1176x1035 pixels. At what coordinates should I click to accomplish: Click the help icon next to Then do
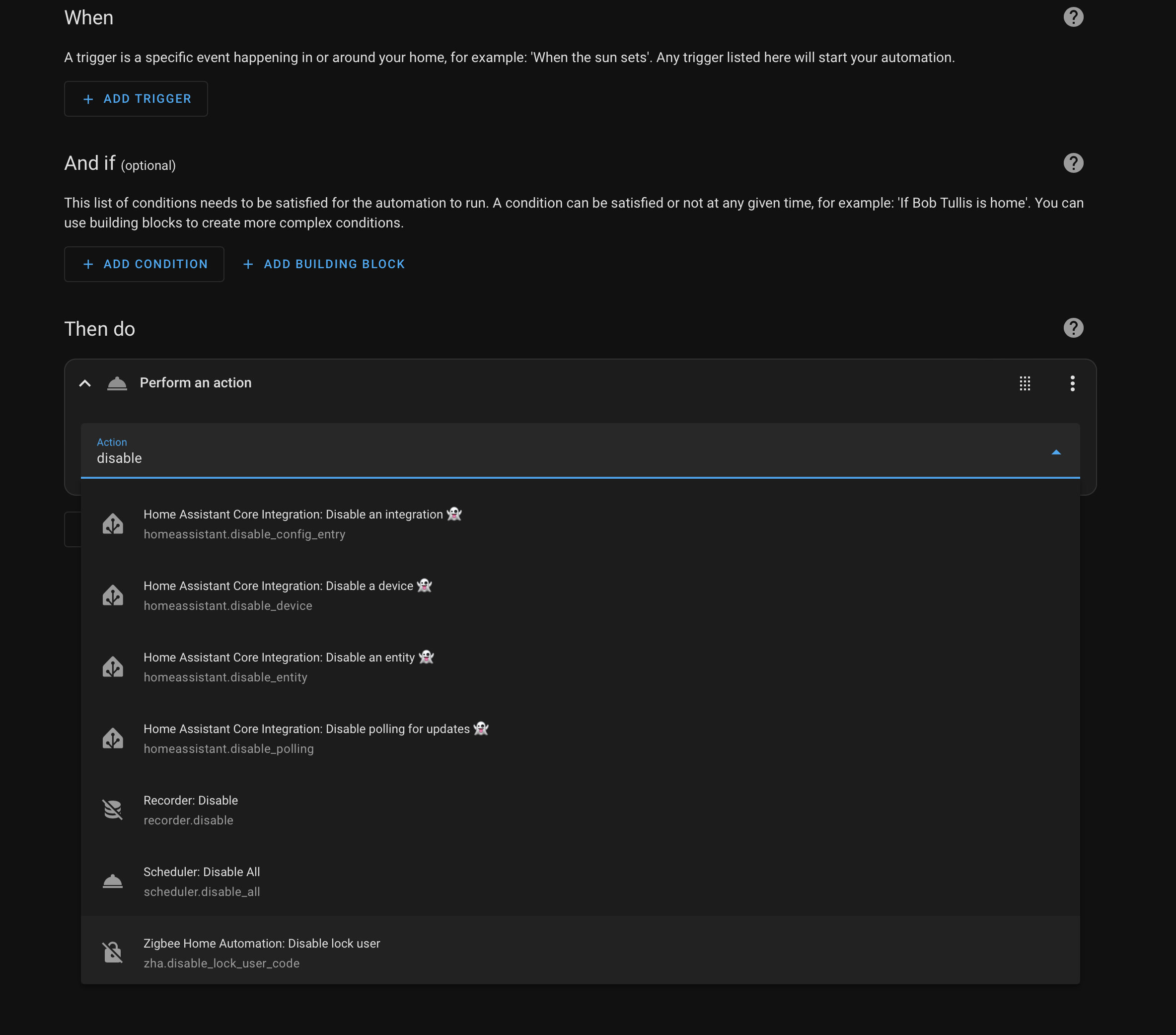coord(1073,328)
